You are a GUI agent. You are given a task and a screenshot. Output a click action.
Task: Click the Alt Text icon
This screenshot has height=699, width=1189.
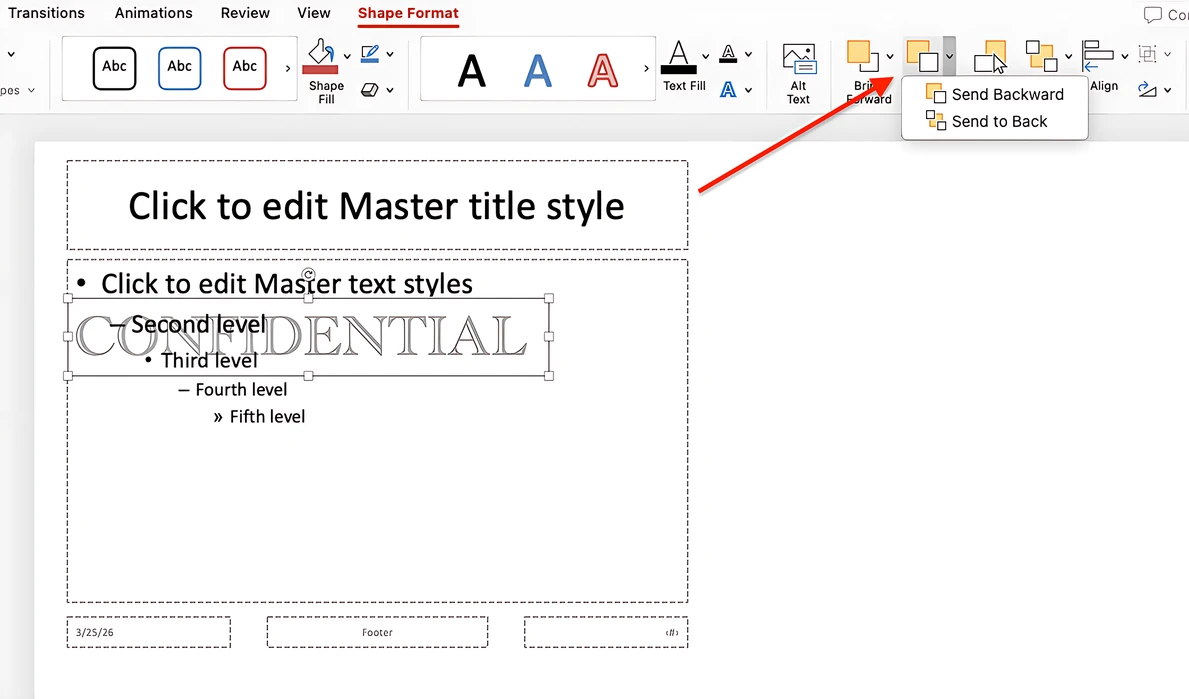799,60
